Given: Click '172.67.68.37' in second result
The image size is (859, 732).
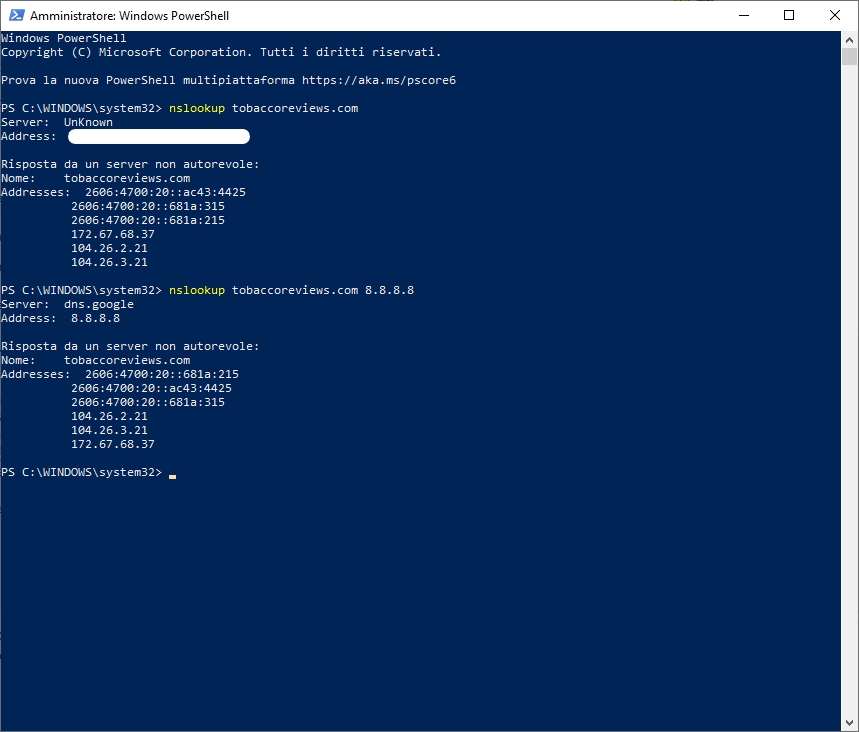Looking at the screenshot, I should (113, 444).
